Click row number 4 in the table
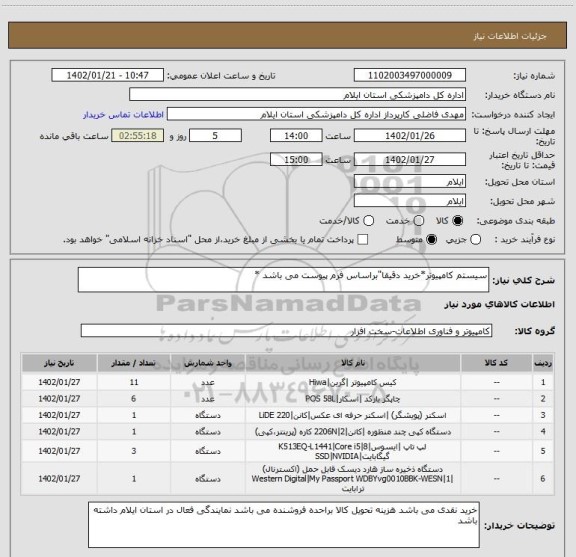The image size is (576, 557). (543, 432)
